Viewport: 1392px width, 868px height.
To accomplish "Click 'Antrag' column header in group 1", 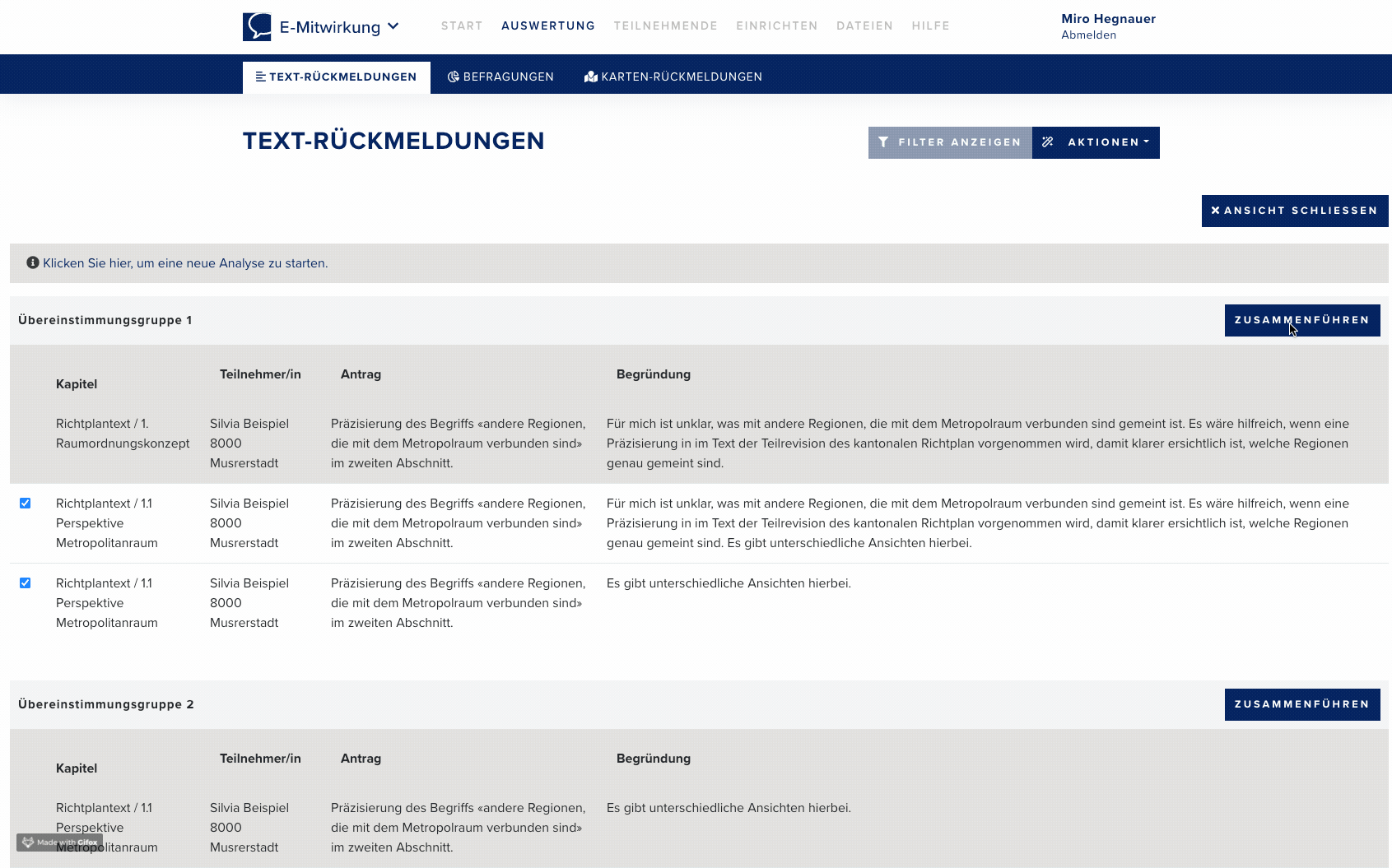I will 361,374.
